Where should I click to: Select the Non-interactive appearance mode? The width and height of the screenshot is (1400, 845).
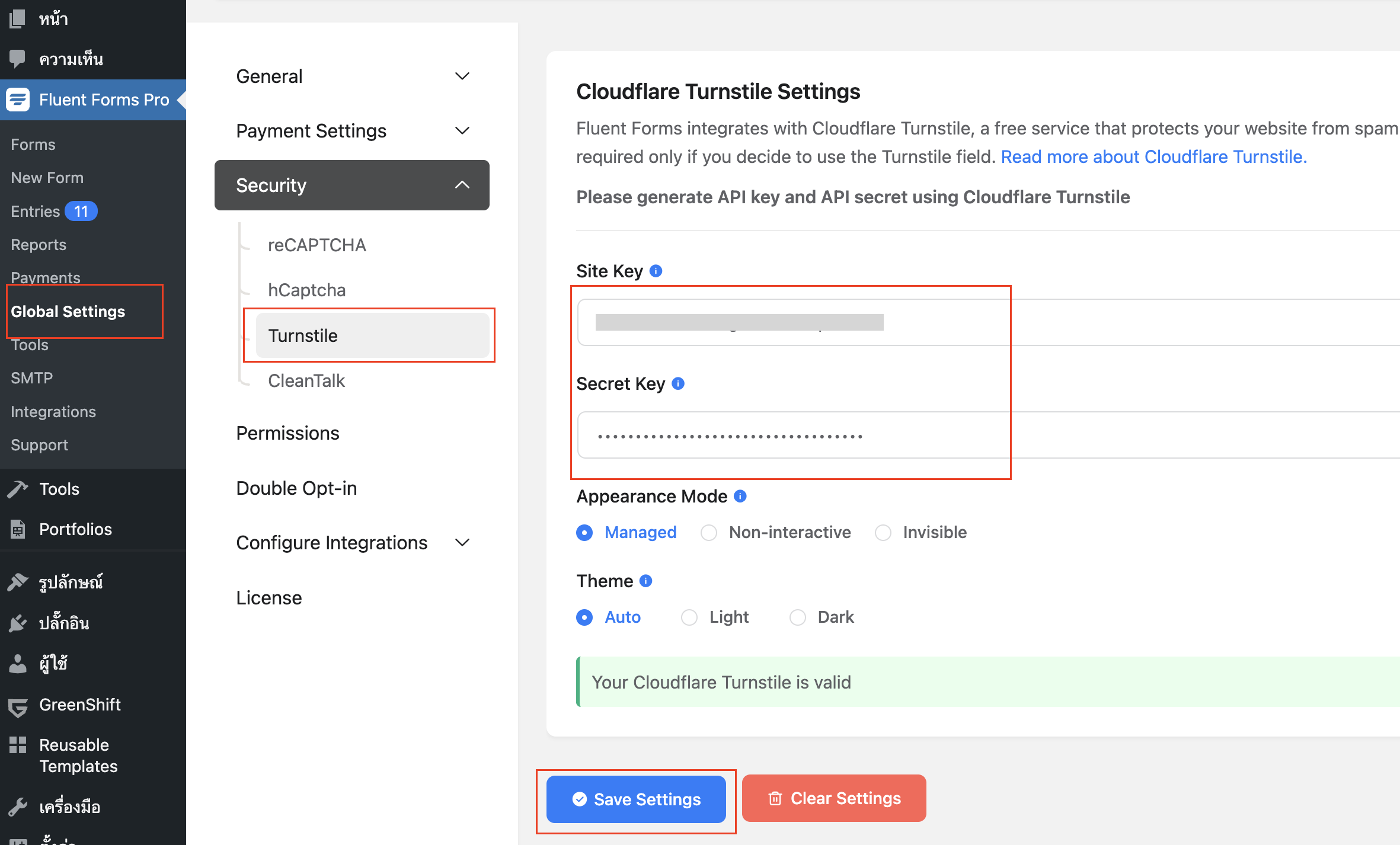(x=709, y=533)
